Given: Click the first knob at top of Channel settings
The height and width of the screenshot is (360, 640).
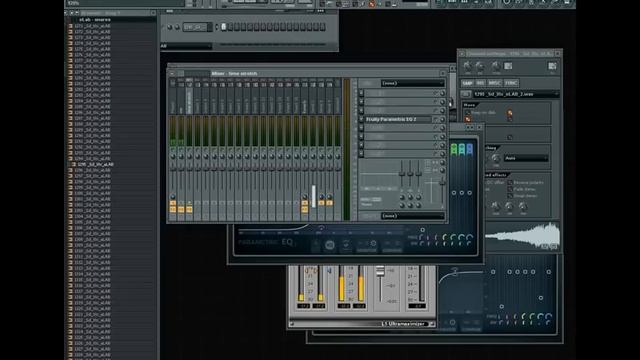Looking at the screenshot, I should click(x=467, y=66).
